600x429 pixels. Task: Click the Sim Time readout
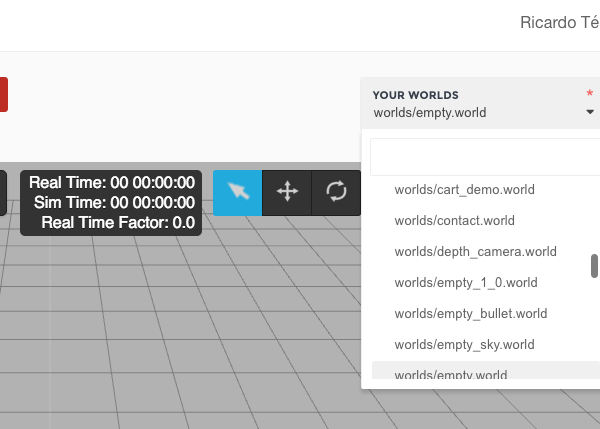114,202
